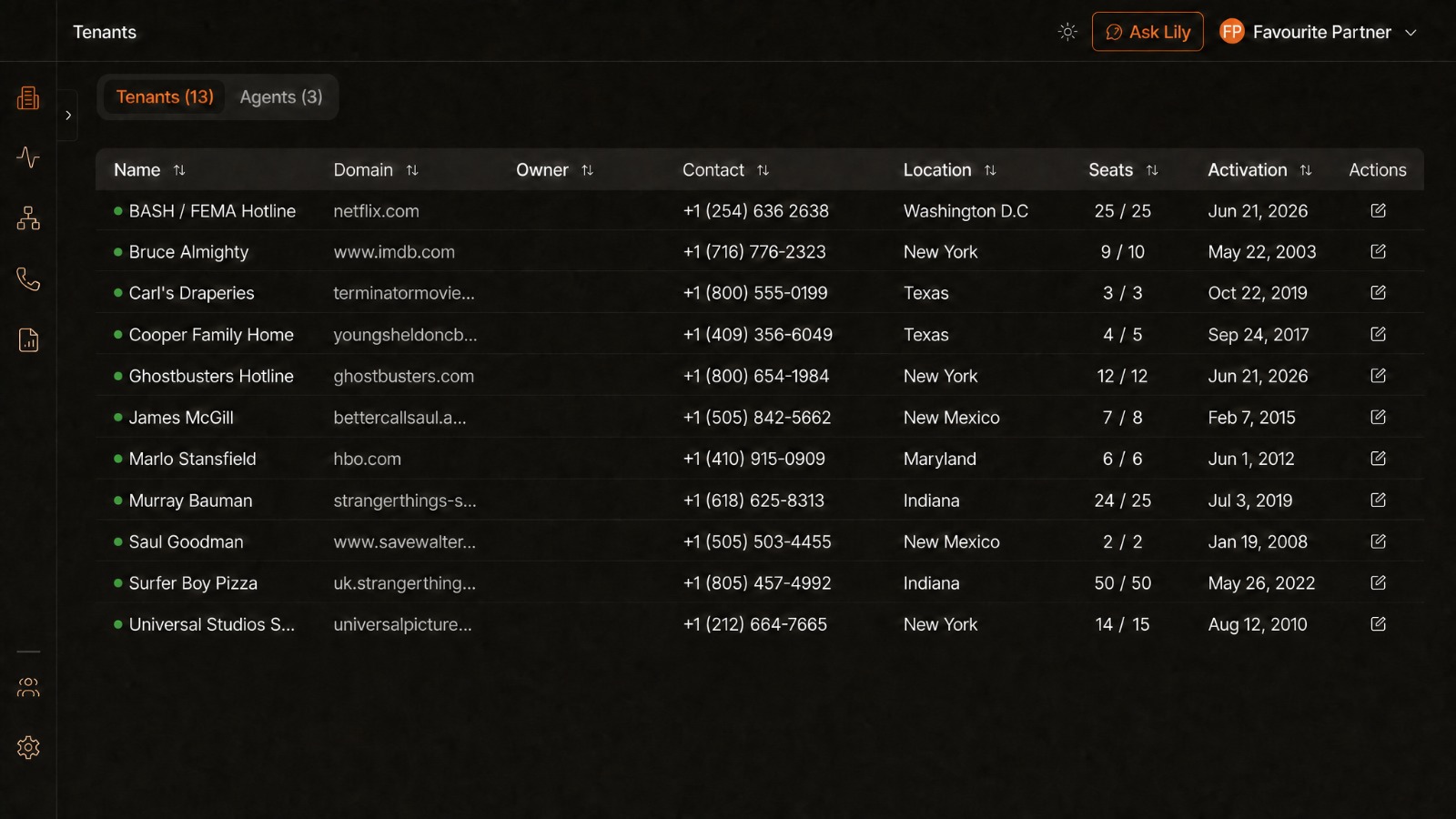The image size is (1456, 819).
Task: Edit the Saul Goodman tenant
Action: tap(1378, 541)
